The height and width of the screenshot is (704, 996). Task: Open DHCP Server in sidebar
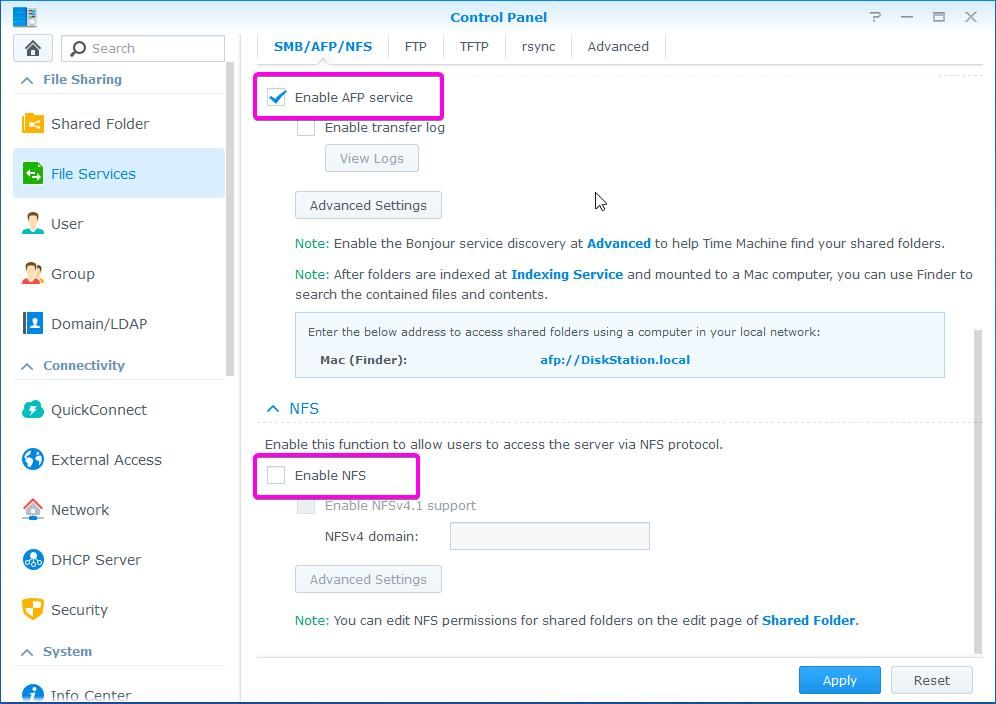tap(119, 560)
